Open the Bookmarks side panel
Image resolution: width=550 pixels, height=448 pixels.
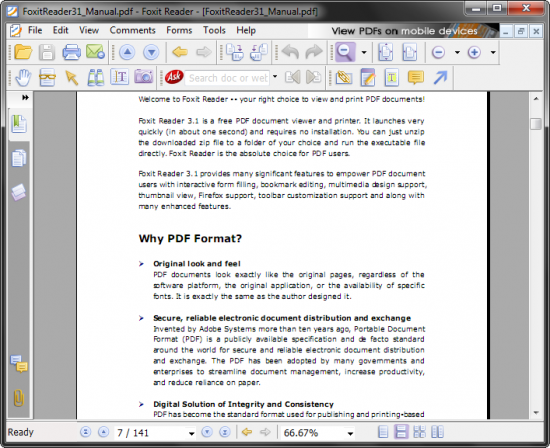(19, 124)
